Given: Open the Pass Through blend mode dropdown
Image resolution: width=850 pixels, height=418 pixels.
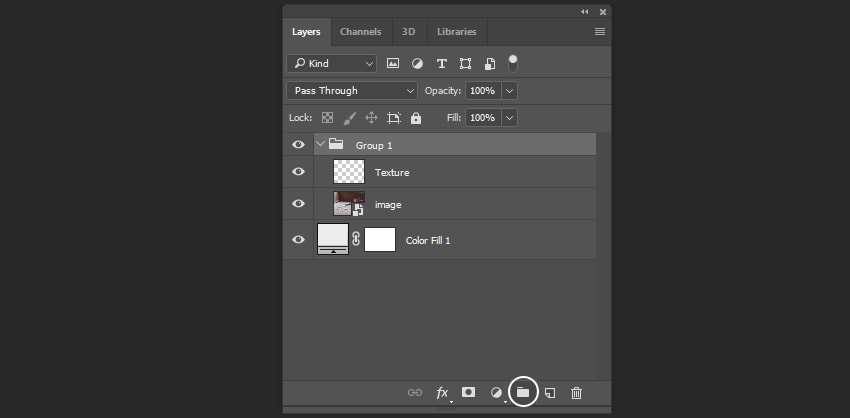Looking at the screenshot, I should point(351,90).
